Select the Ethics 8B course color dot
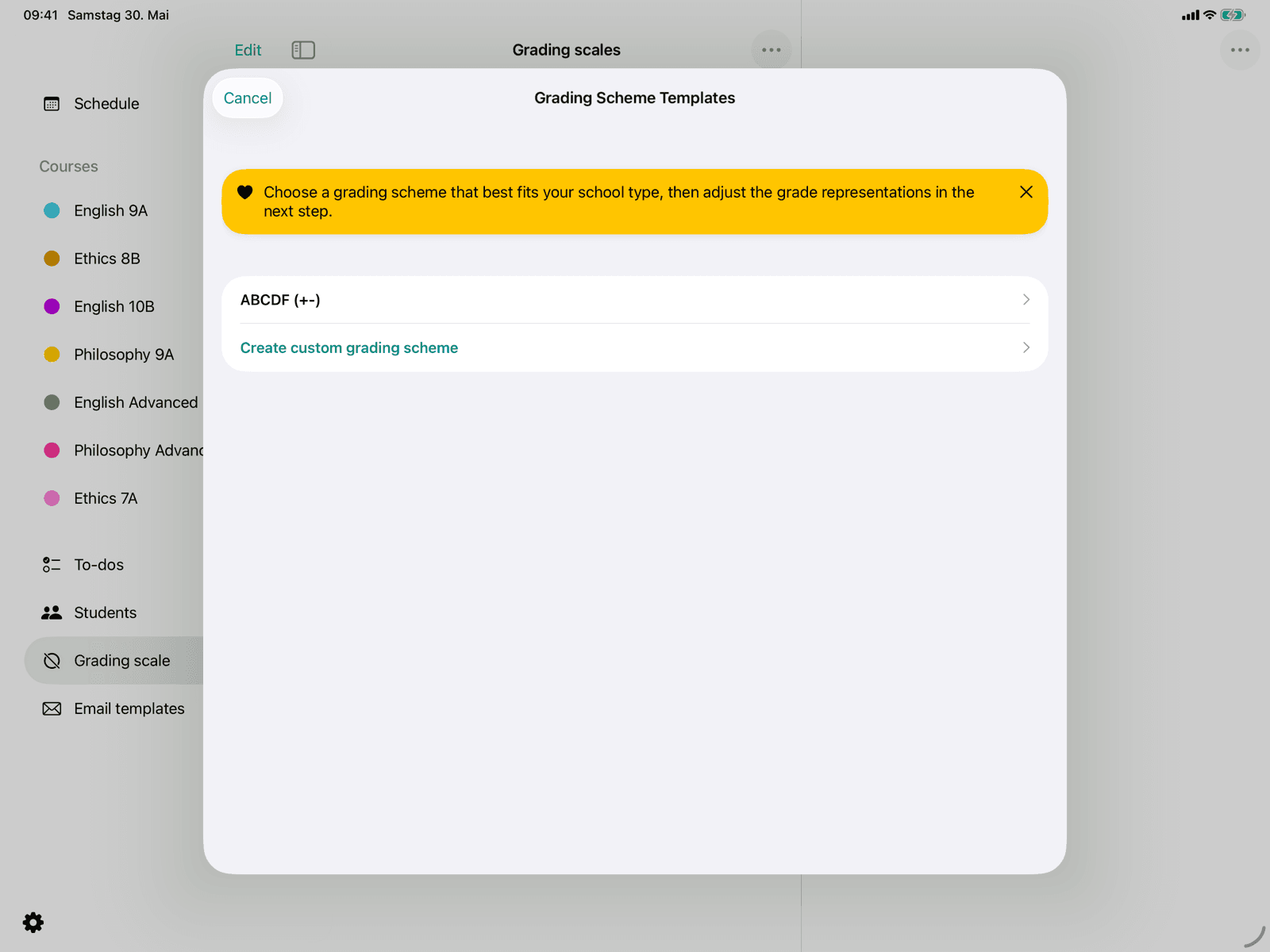1270x952 pixels. click(52, 259)
